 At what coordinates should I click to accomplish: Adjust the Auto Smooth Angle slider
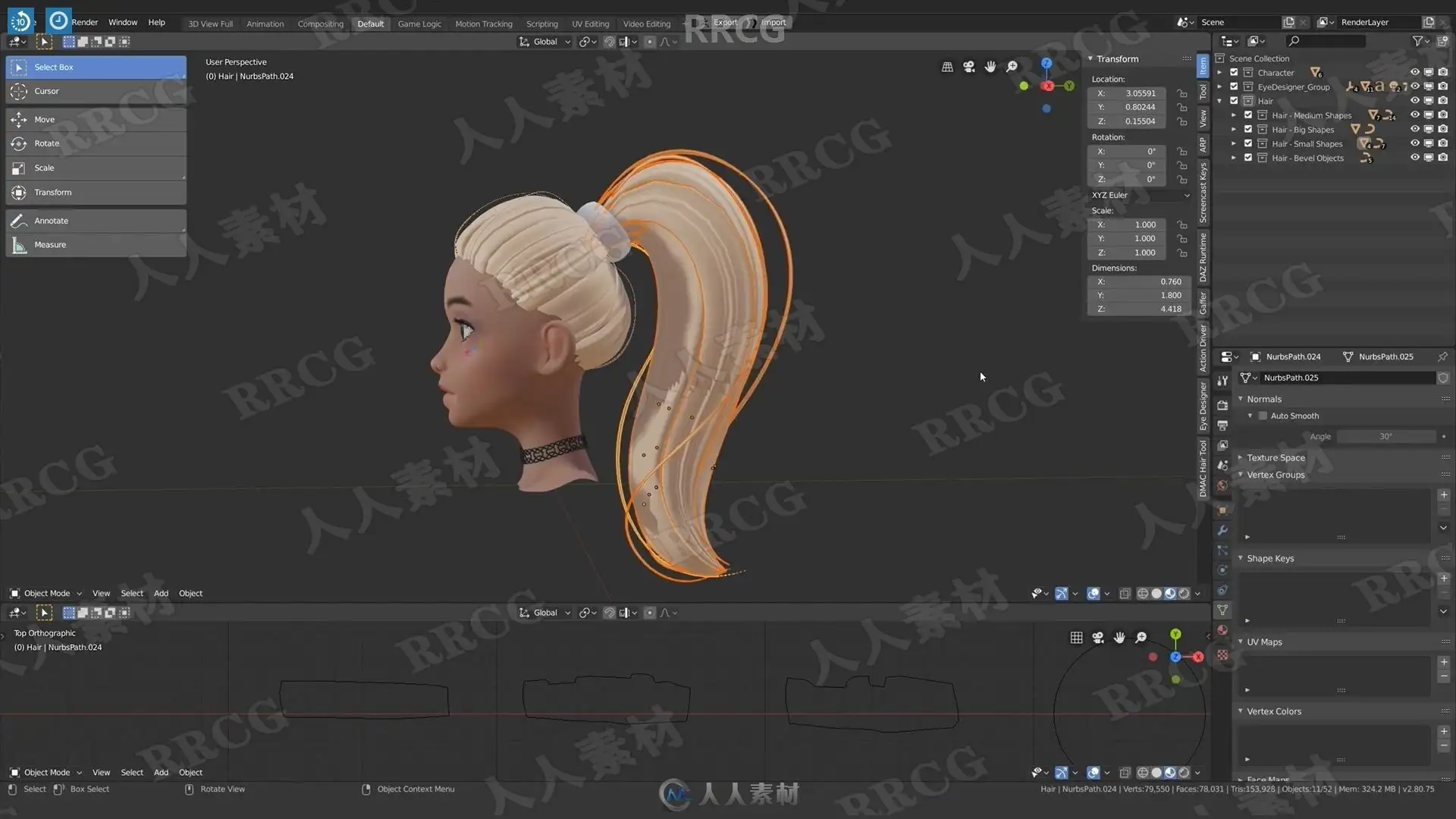1385,436
